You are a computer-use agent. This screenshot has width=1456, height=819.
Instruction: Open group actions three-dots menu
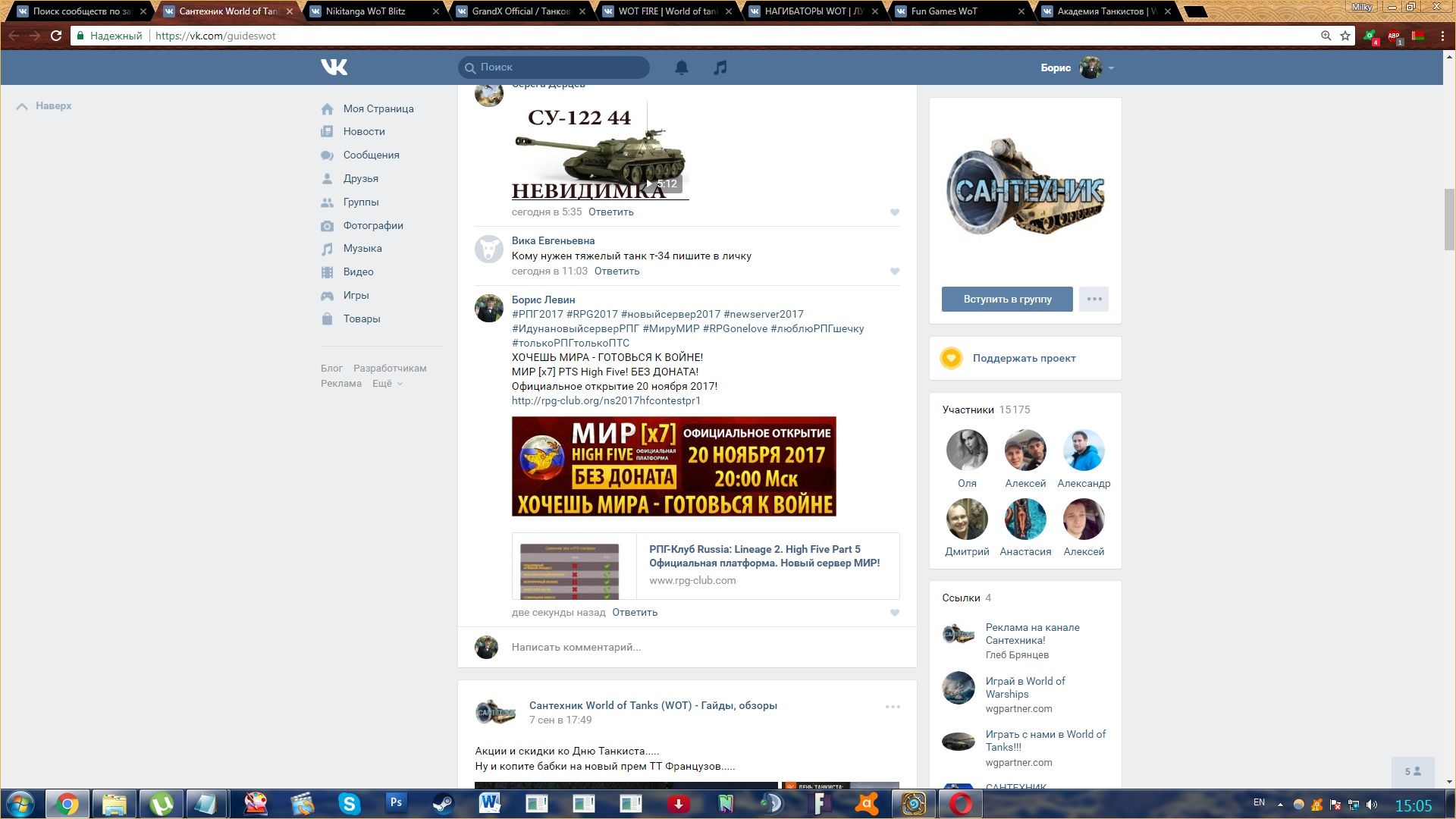click(1094, 299)
